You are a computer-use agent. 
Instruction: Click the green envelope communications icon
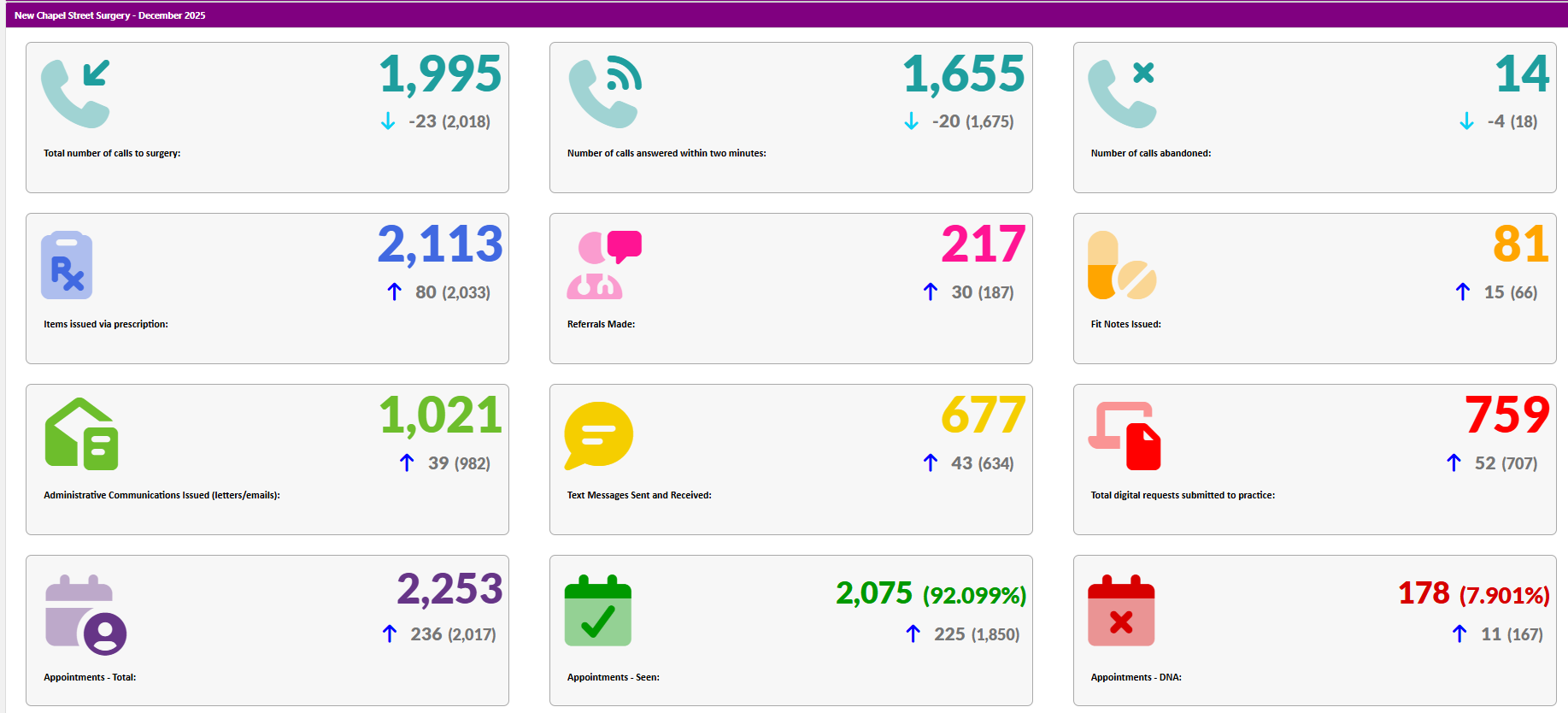click(x=81, y=434)
